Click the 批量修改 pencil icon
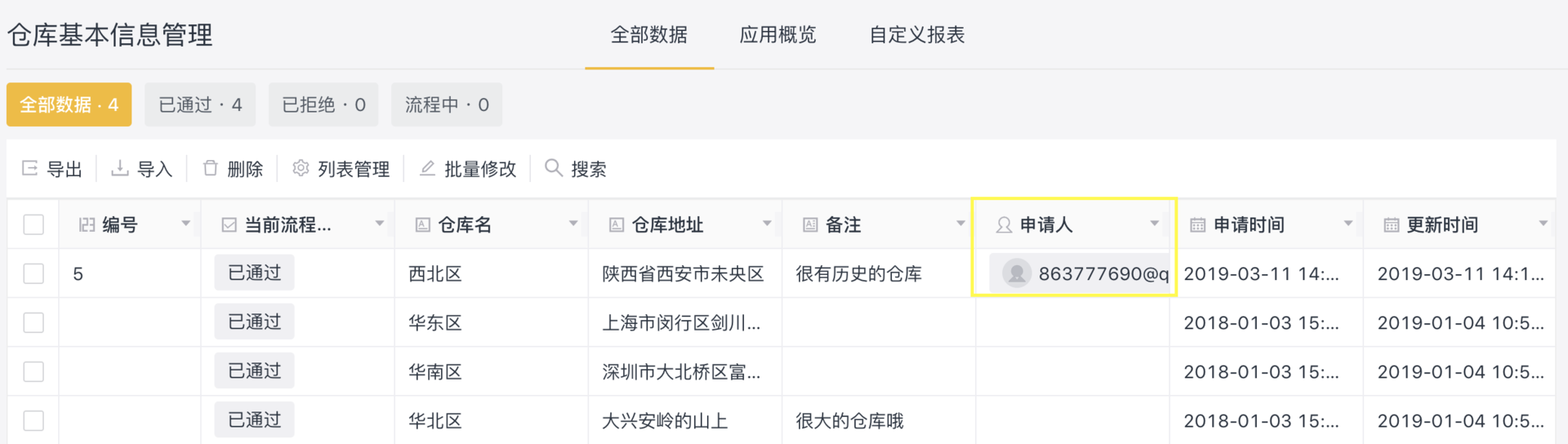 427,168
